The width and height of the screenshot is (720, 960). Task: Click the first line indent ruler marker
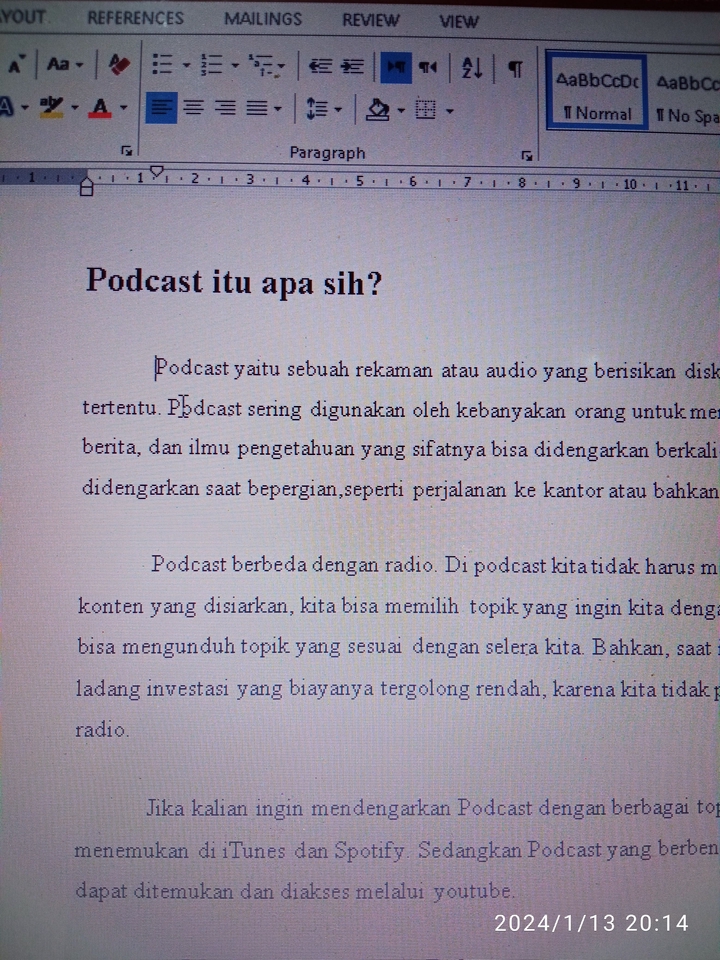pos(157,171)
